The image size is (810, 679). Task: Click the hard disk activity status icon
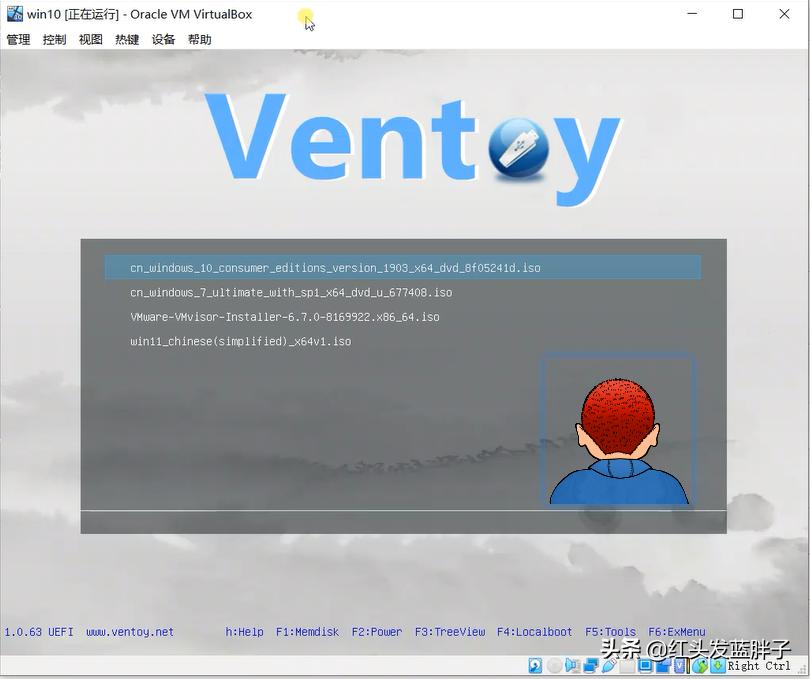pos(533,665)
